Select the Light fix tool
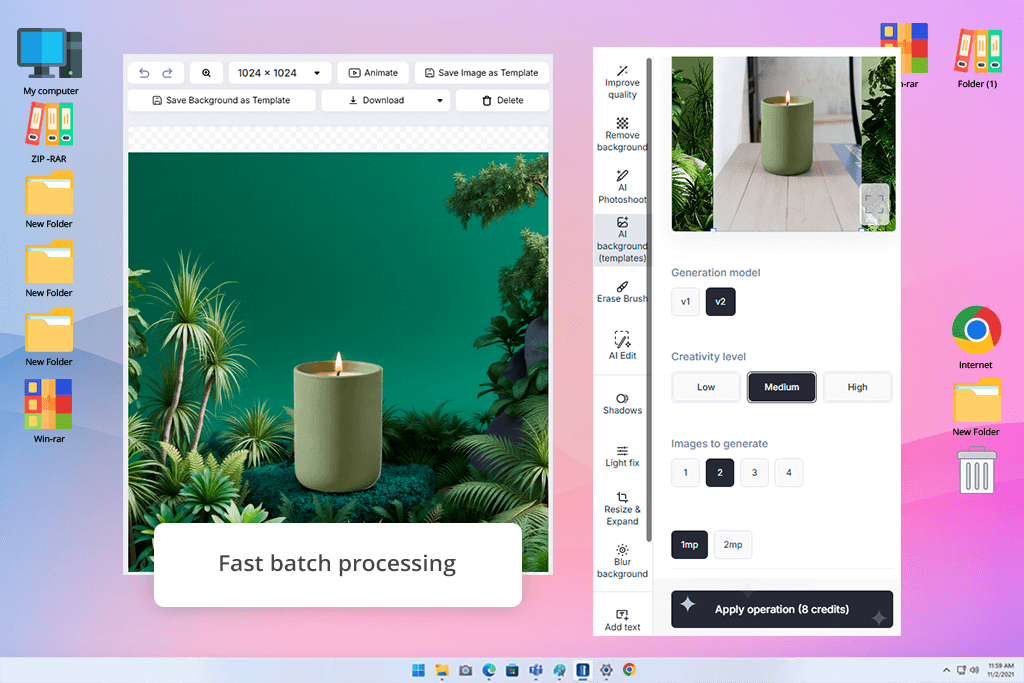The height and width of the screenshot is (683, 1024). 622,456
